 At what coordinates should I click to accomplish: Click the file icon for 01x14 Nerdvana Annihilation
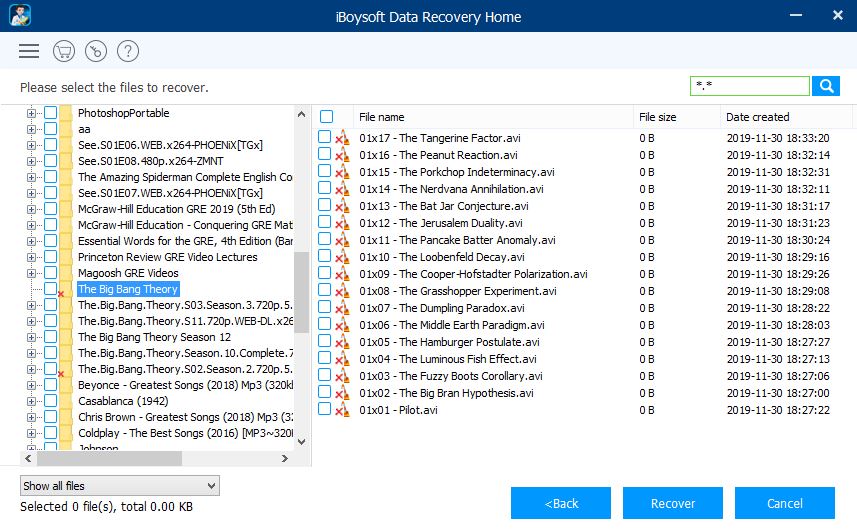click(x=343, y=189)
